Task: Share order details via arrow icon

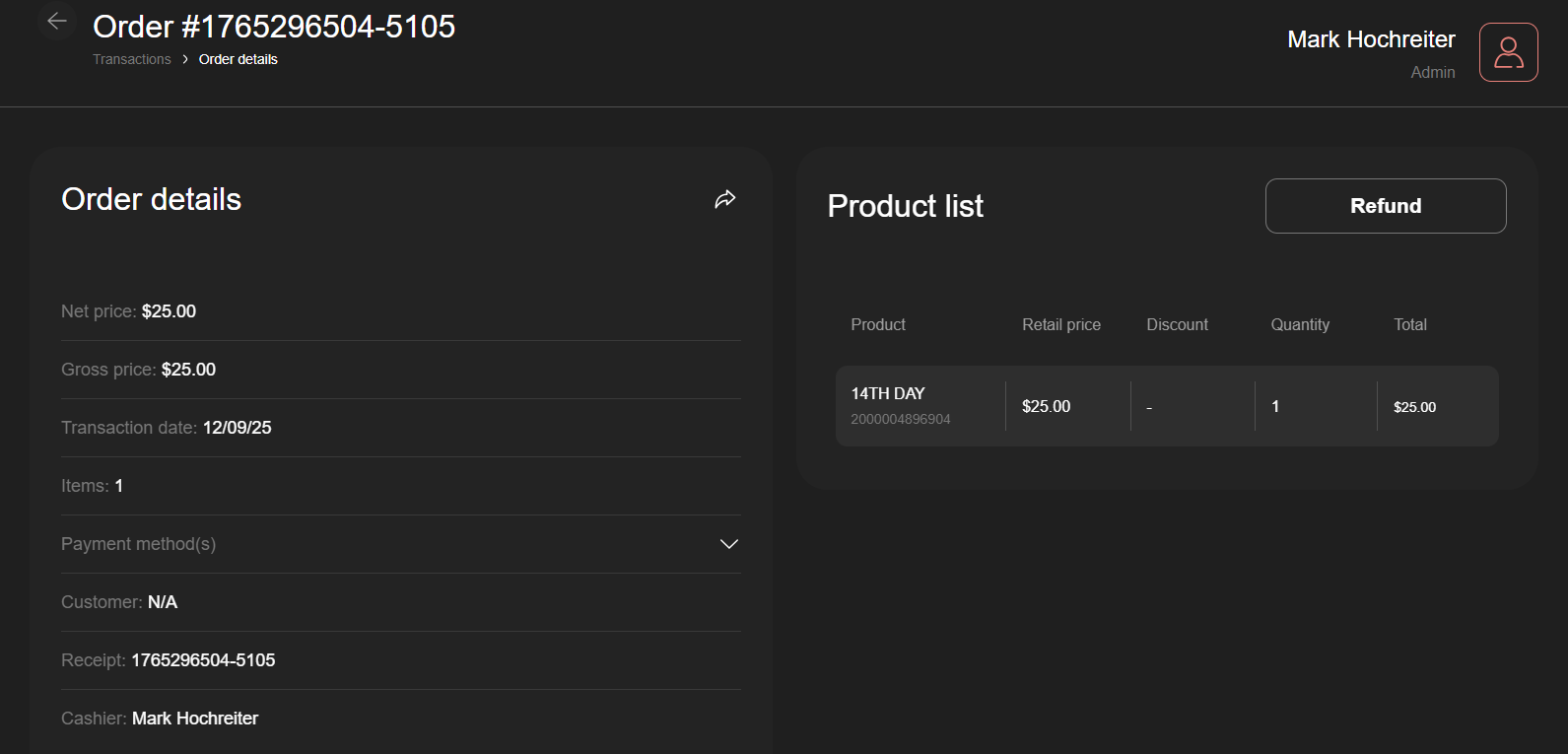Action: click(x=725, y=199)
